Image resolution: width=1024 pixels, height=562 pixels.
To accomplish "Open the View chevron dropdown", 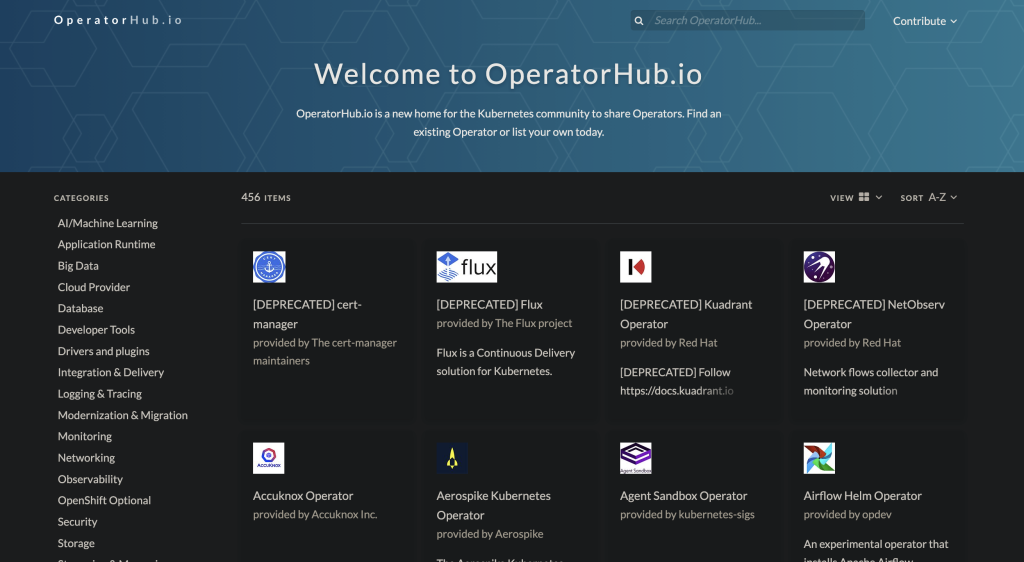I will click(x=878, y=197).
